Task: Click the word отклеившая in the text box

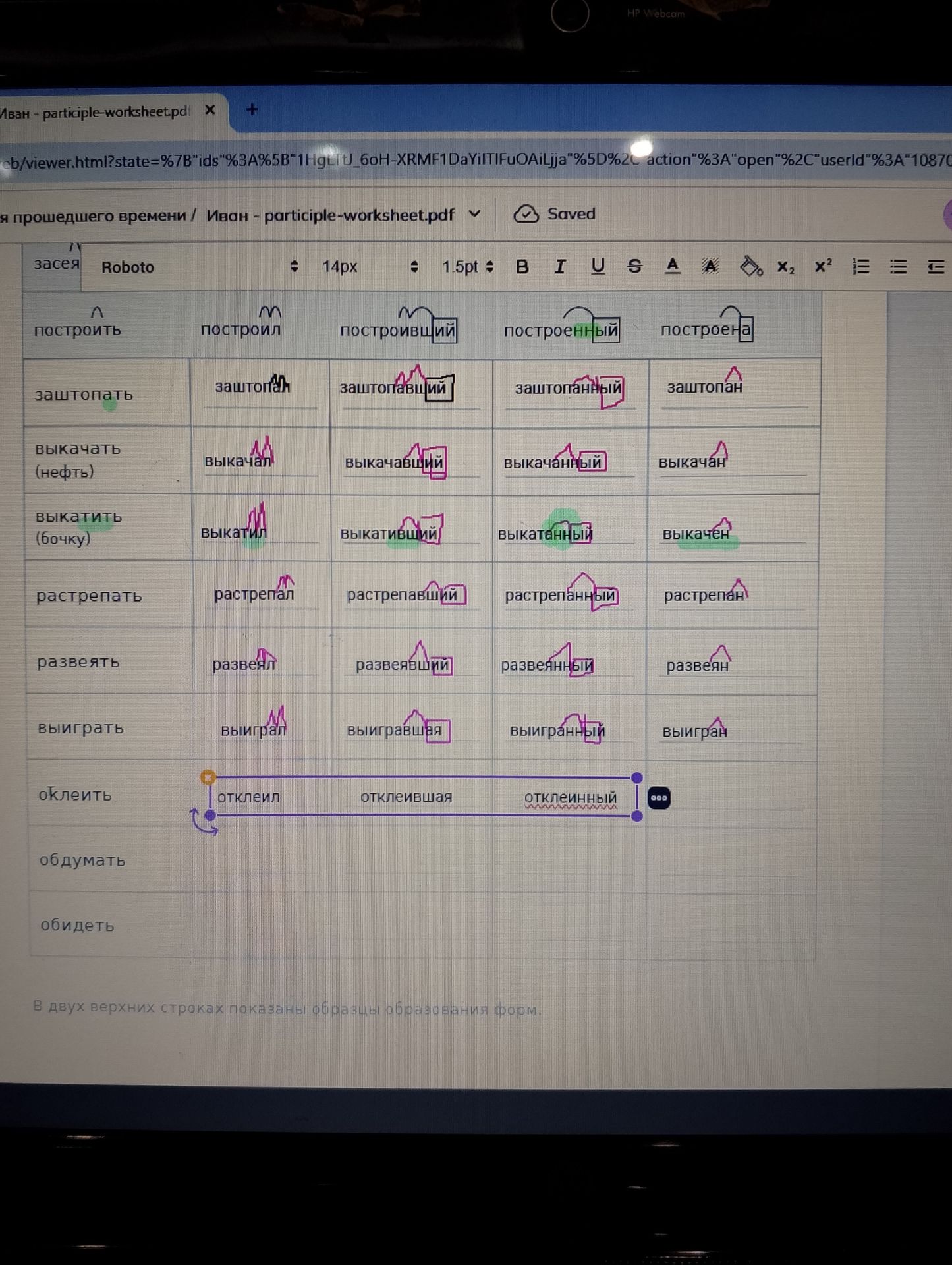Action: coord(406,797)
